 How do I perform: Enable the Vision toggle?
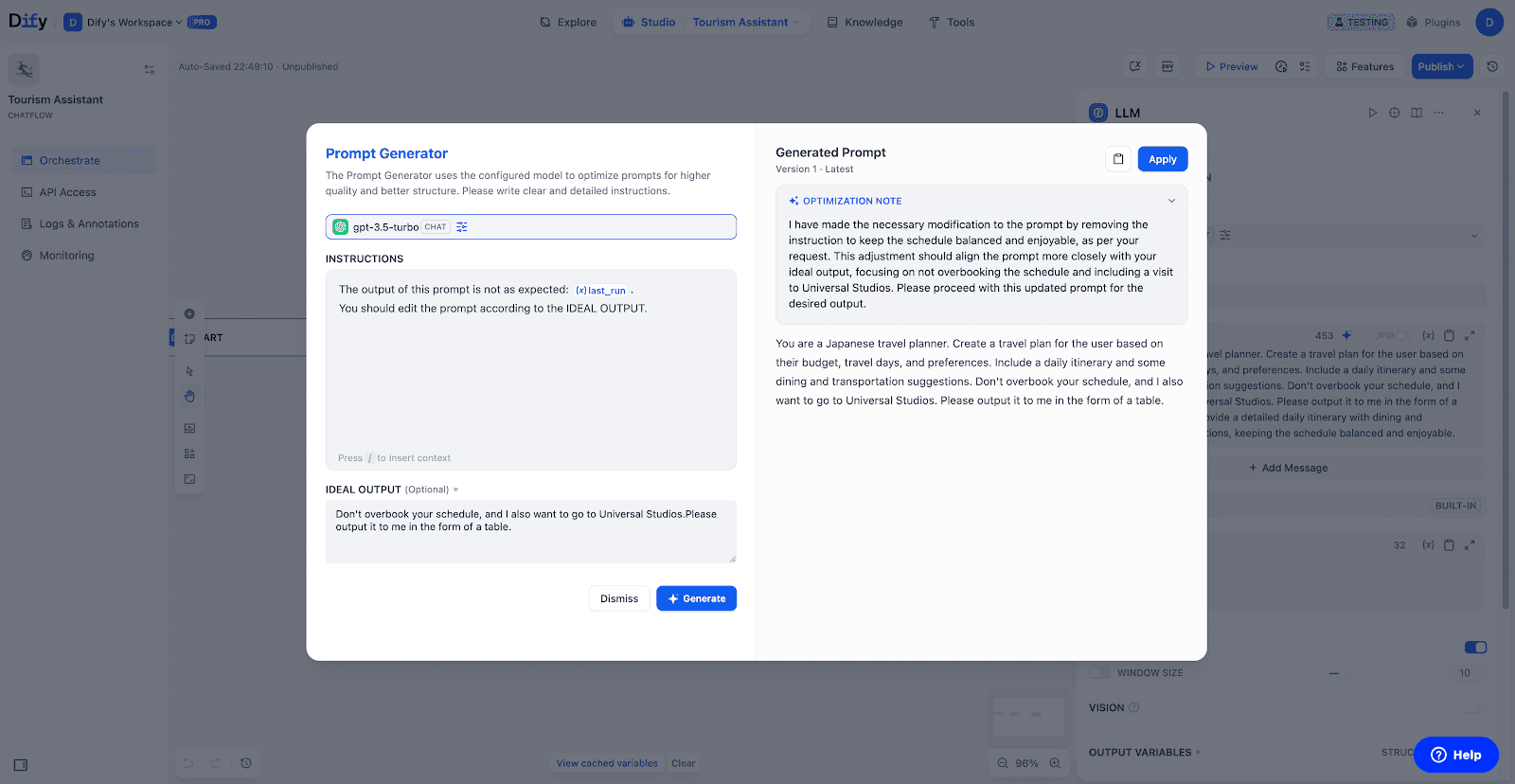point(1474,707)
